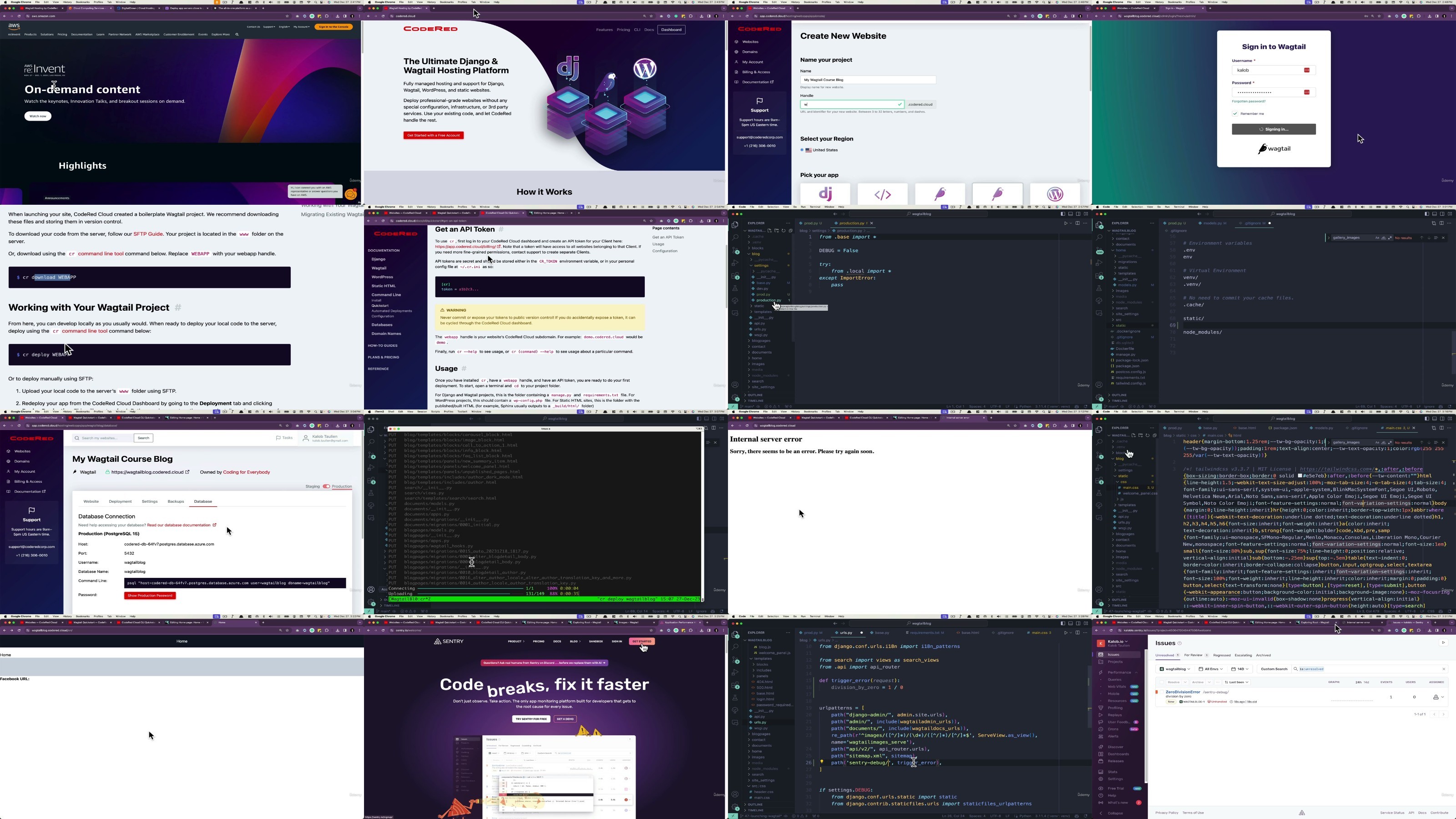Open Replays from the Sentry sidebar
Viewport: 1456px width, 819px height.
1115,715
